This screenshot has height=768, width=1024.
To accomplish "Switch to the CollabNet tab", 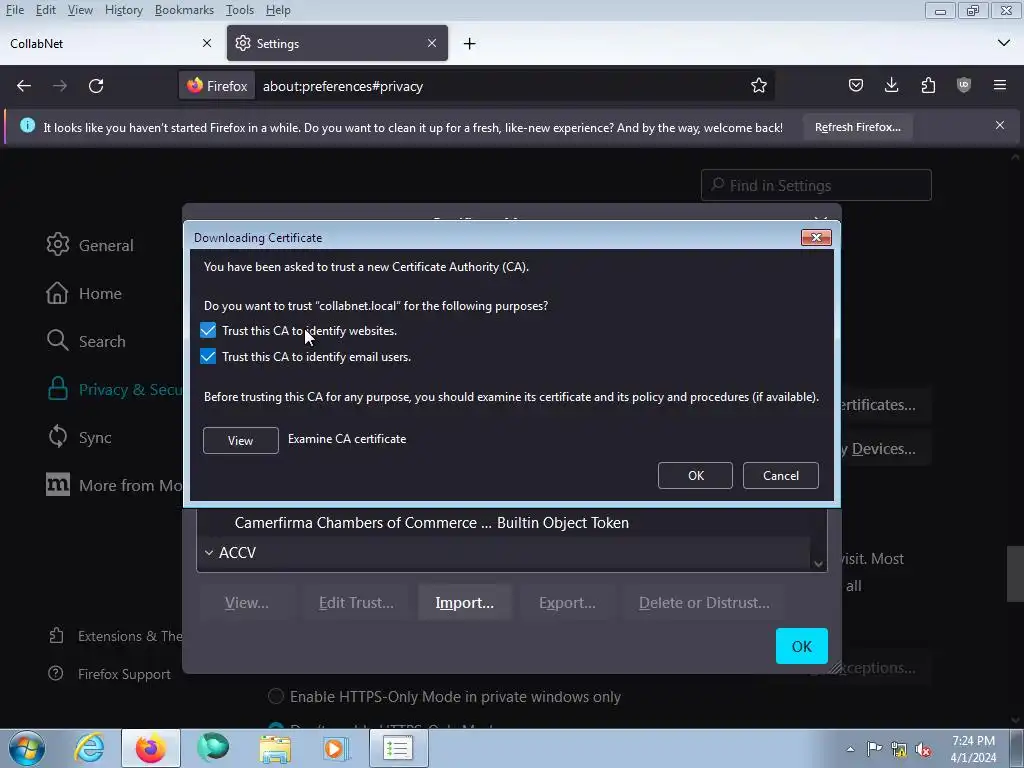I will coord(111,43).
